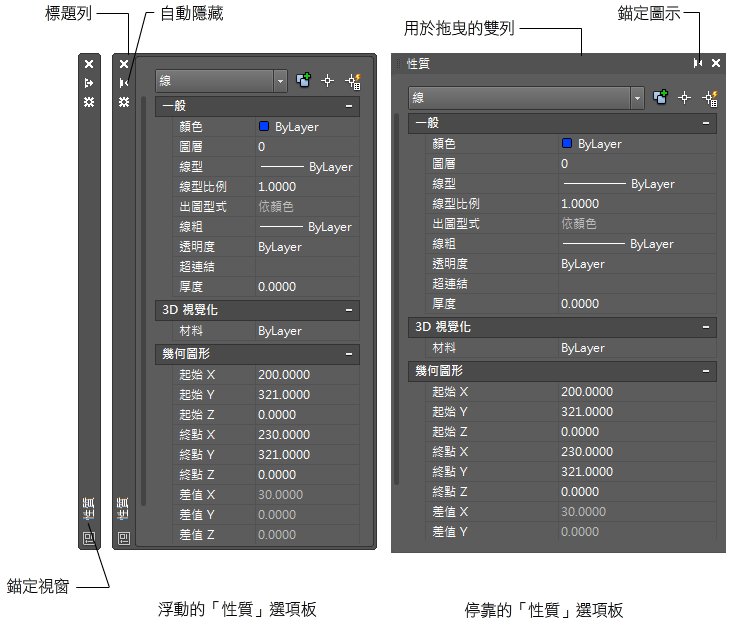Click the vertical scrollbar of docked palette

point(397,299)
